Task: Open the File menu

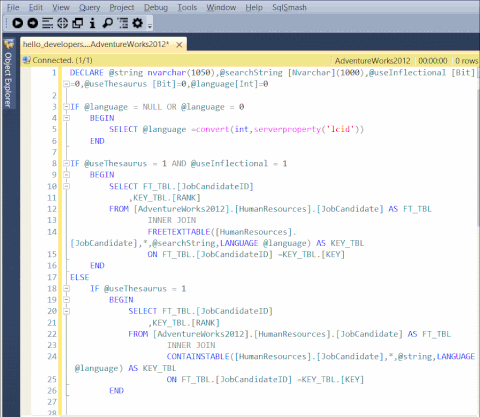Action: [x=13, y=7]
